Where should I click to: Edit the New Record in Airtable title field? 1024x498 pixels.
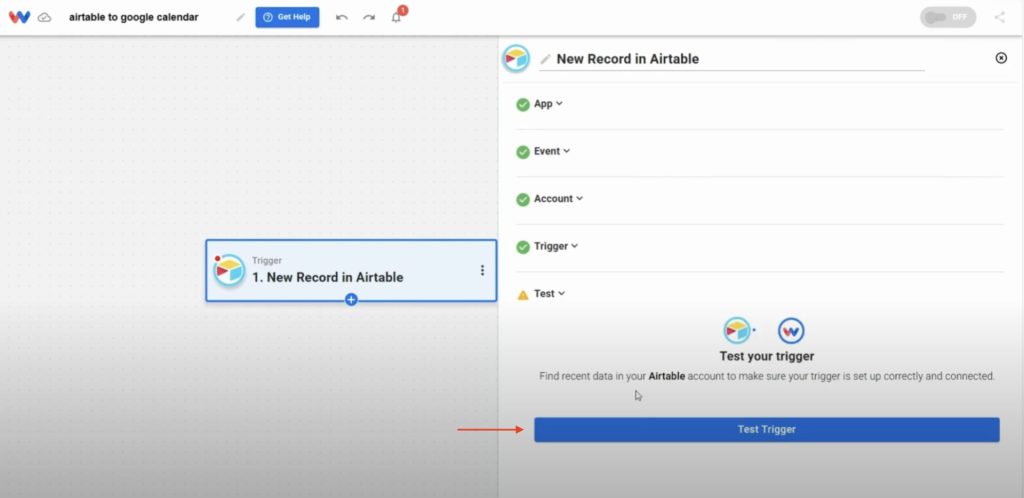[x=732, y=59]
